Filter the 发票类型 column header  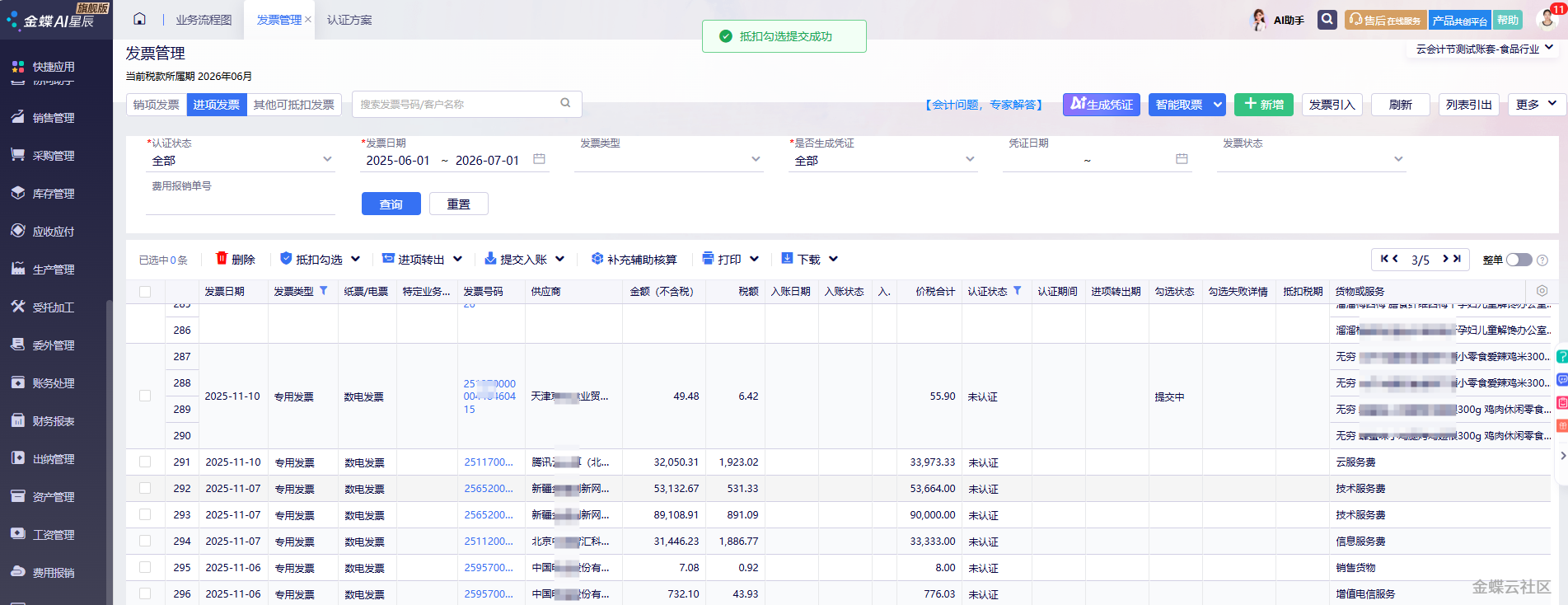(324, 291)
